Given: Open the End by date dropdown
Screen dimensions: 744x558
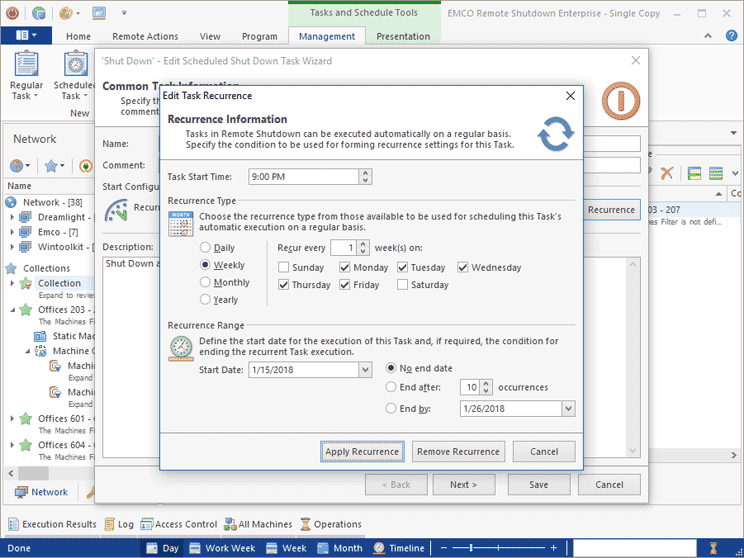Looking at the screenshot, I should coord(568,409).
